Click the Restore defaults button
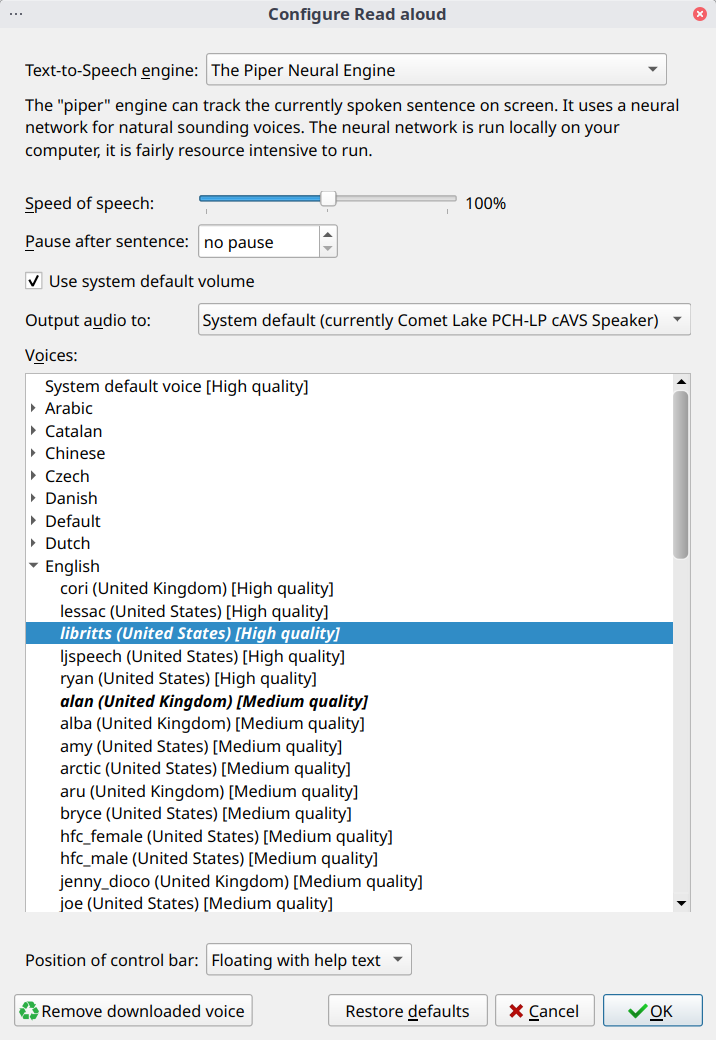Image resolution: width=716 pixels, height=1040 pixels. (x=407, y=1011)
